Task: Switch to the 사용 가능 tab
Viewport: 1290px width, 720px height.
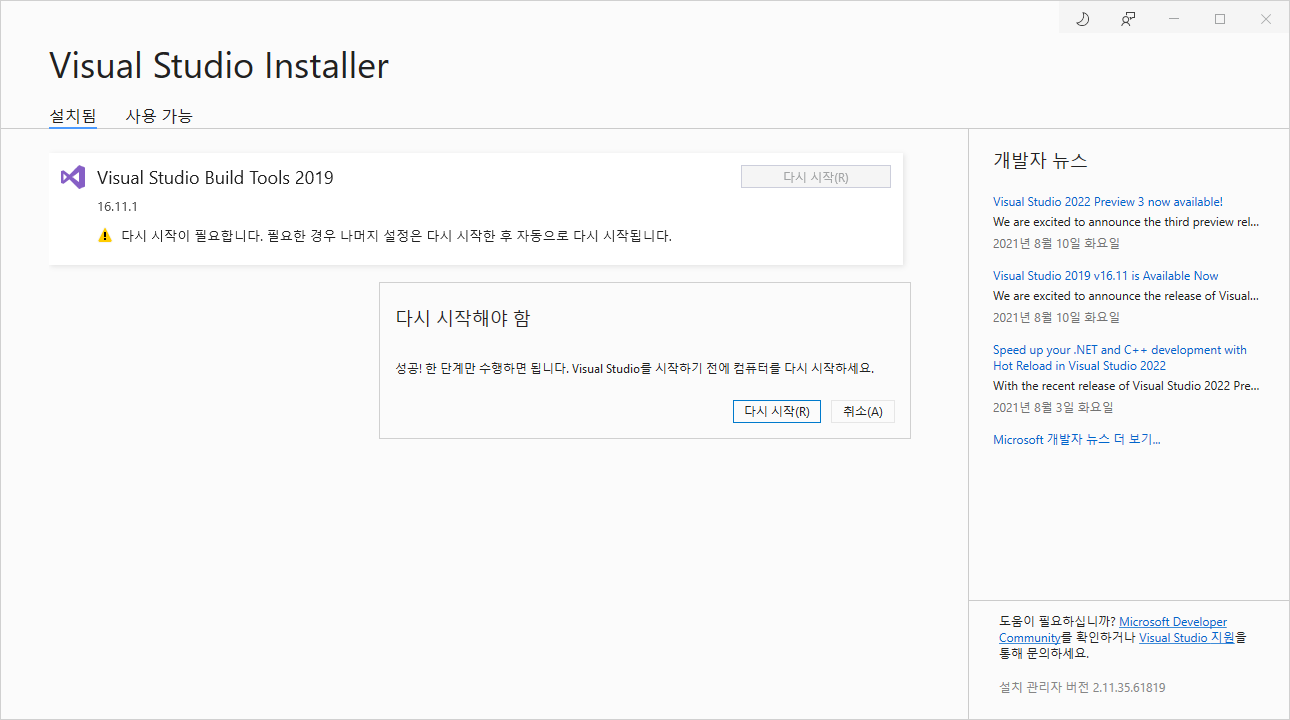Action: pyautogui.click(x=159, y=116)
